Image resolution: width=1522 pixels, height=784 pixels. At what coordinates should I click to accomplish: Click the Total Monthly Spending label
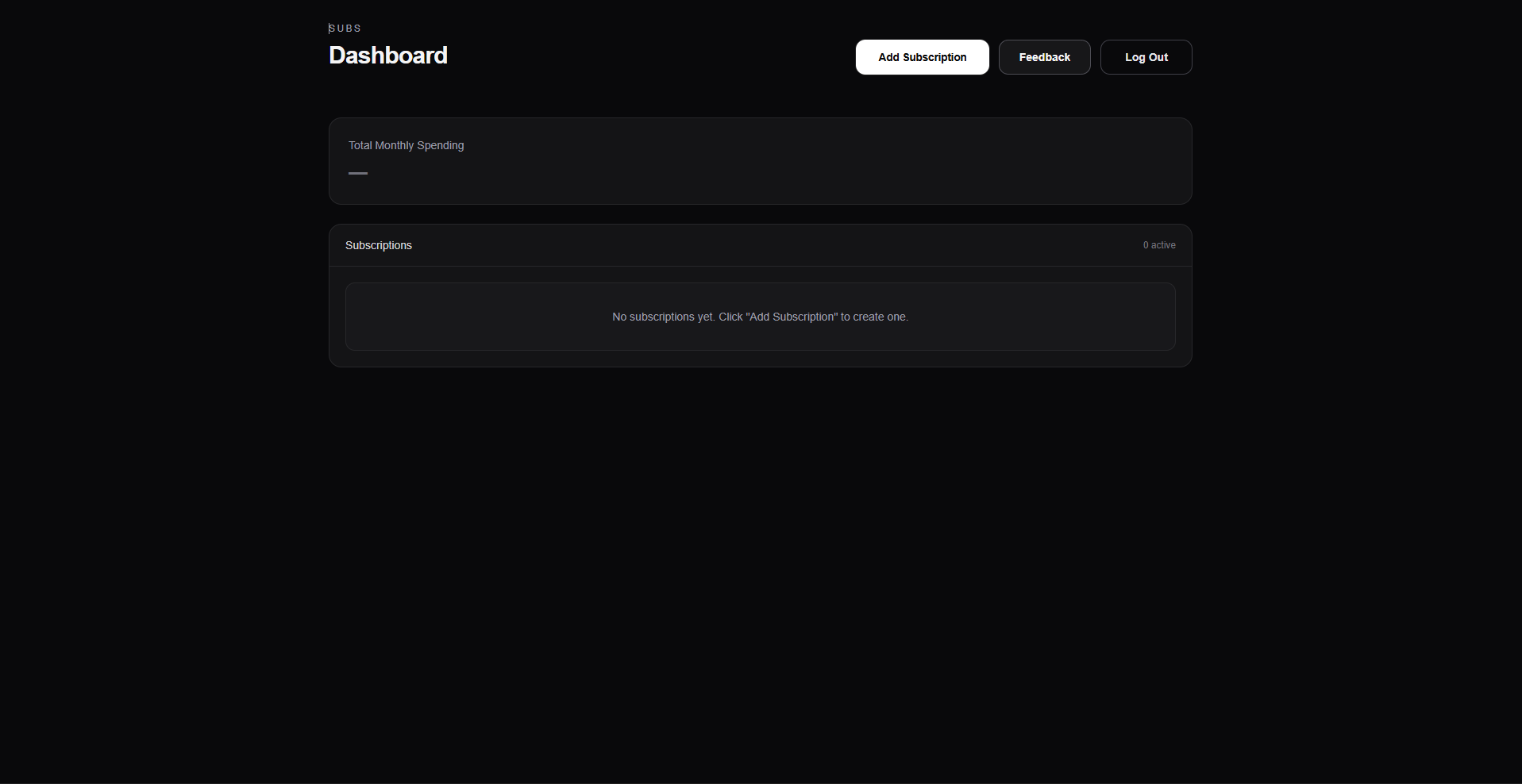point(406,145)
